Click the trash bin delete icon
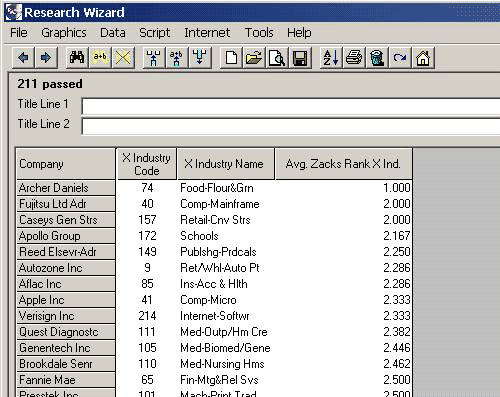Screen dimensions: 500x397 pyautogui.click(x=377, y=58)
